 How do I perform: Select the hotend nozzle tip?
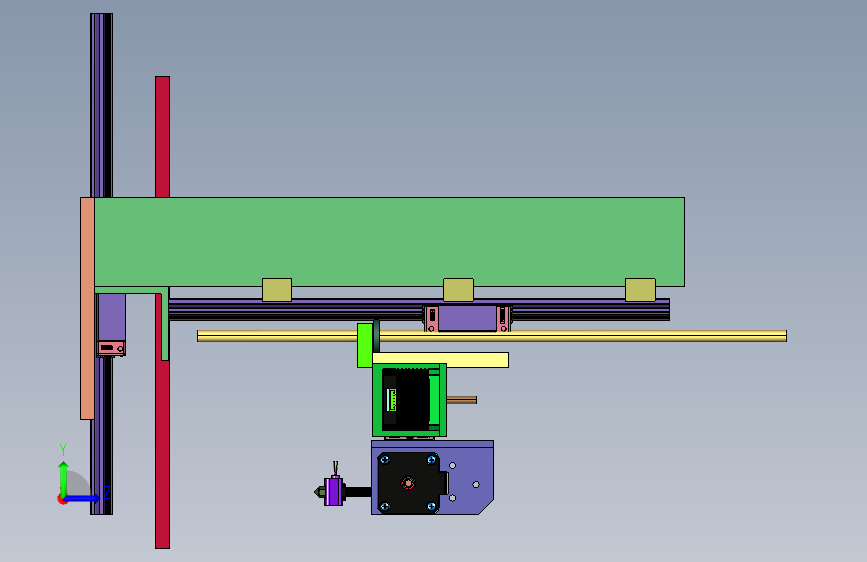(x=319, y=492)
